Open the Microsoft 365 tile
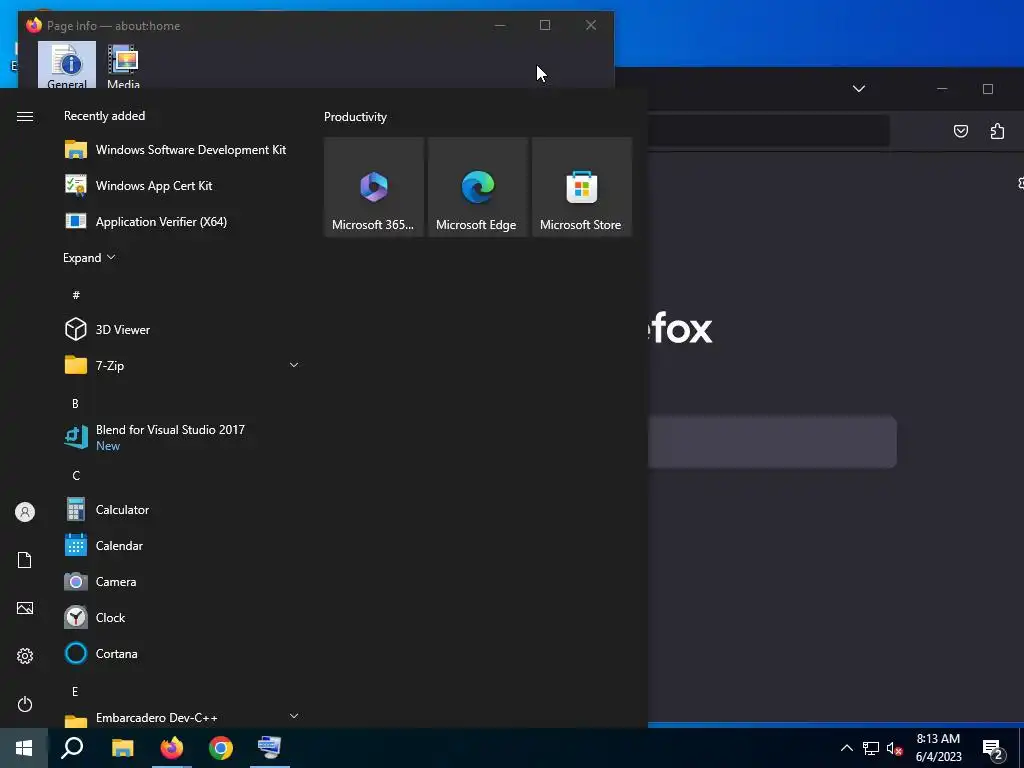Screen dimensions: 1024x768 pyautogui.click(x=374, y=187)
